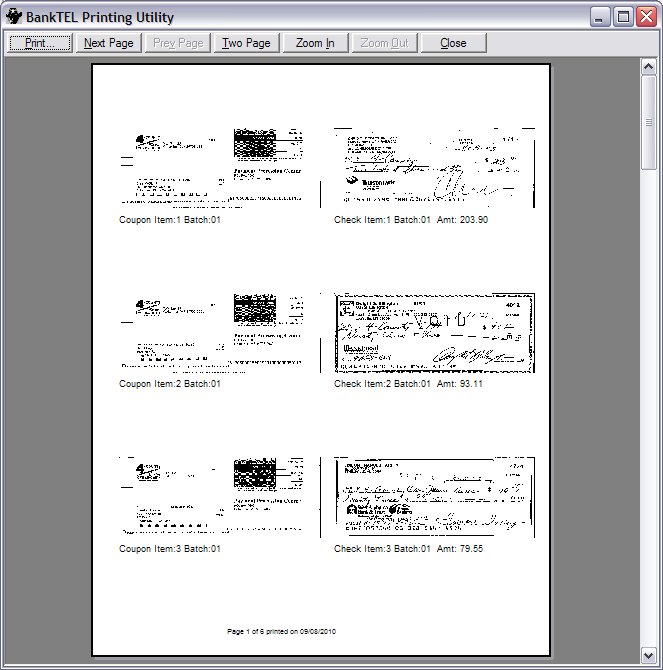Click the Coupon Item 2 scanned image
Screen dimensions: 663x670
pyautogui.click(x=210, y=333)
